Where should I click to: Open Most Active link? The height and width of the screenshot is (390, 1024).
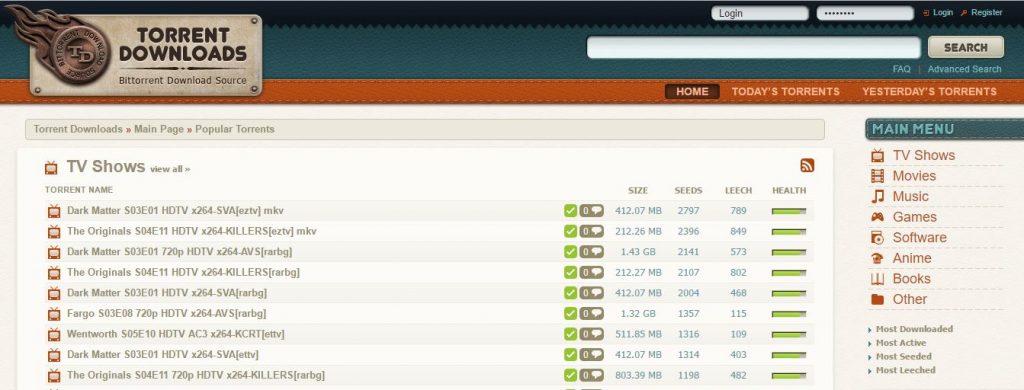(x=901, y=343)
